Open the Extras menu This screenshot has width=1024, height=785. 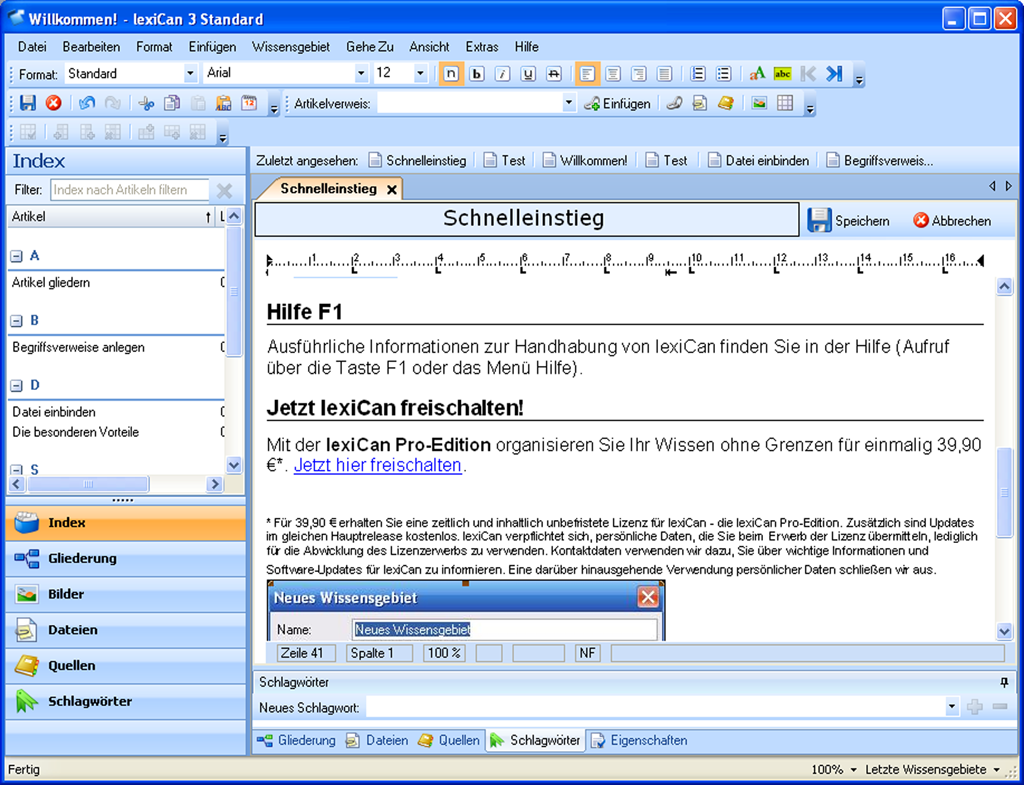tap(482, 47)
